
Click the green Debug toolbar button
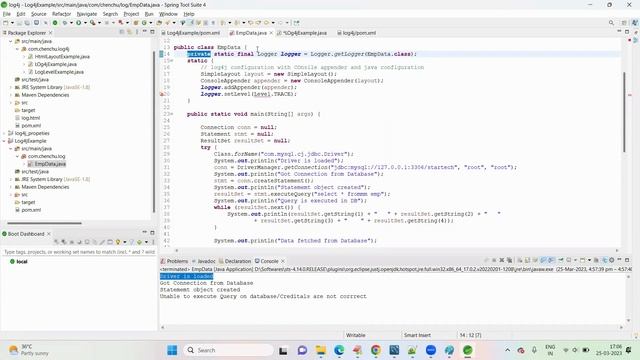click(65, 23)
